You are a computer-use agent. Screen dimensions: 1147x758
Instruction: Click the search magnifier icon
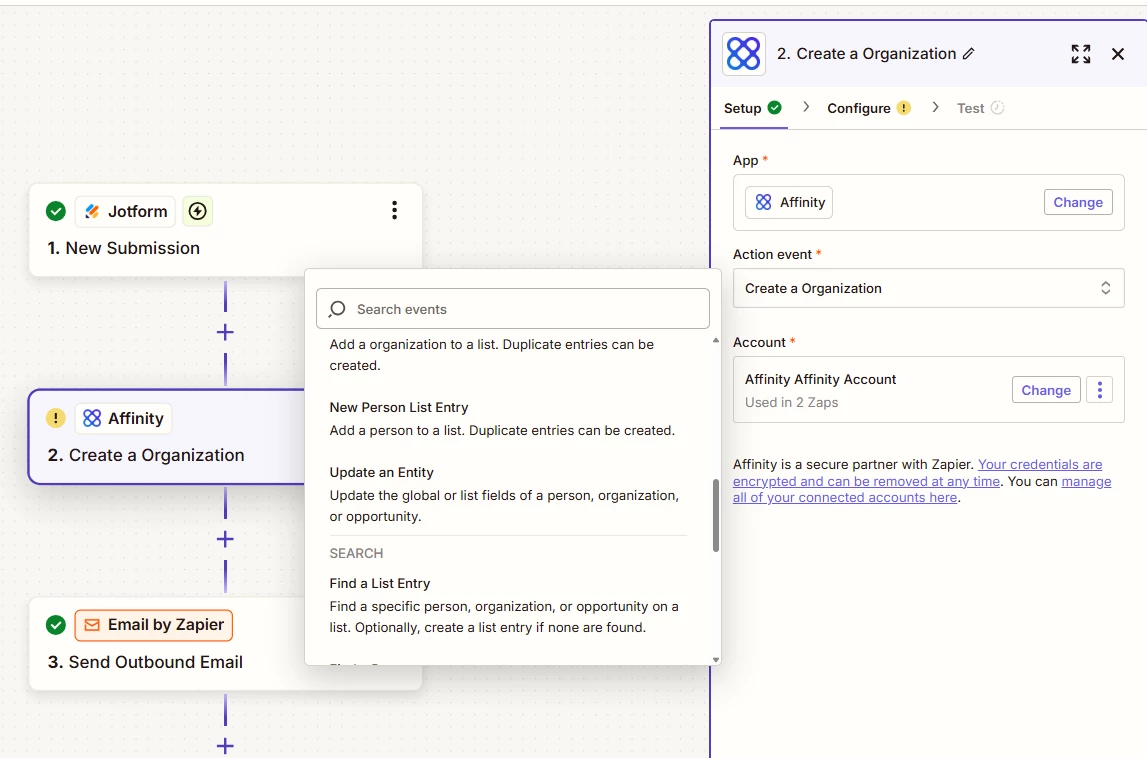pyautogui.click(x=337, y=309)
